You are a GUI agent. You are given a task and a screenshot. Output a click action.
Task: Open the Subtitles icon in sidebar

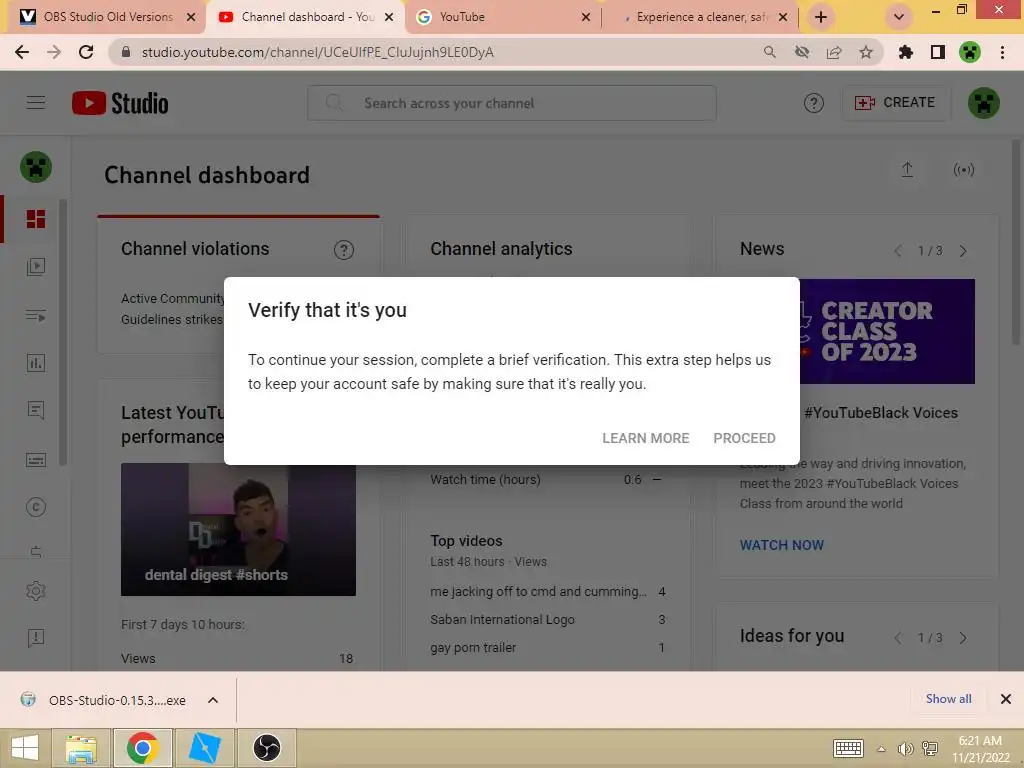click(x=36, y=460)
